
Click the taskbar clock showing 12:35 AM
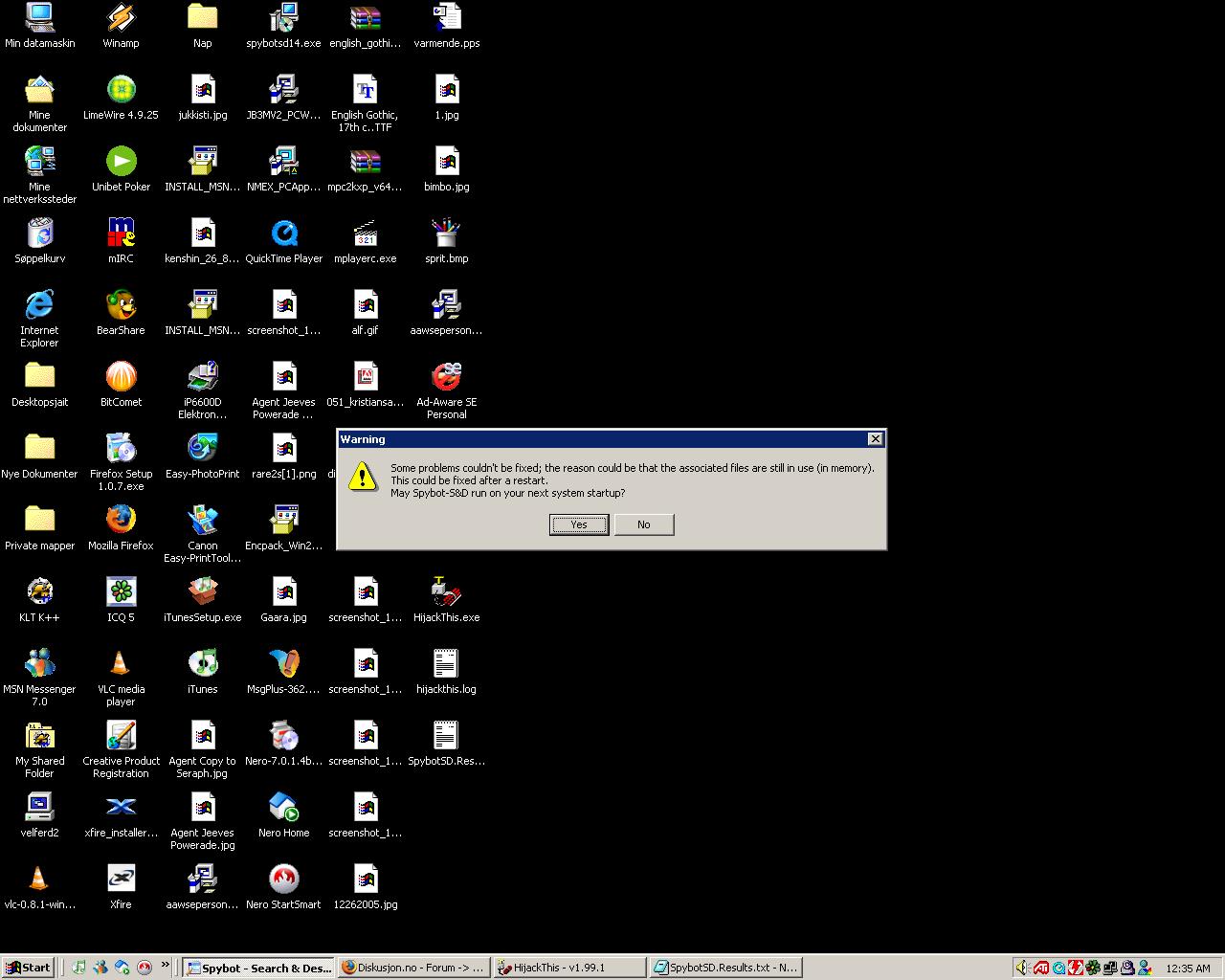[x=1188, y=969]
